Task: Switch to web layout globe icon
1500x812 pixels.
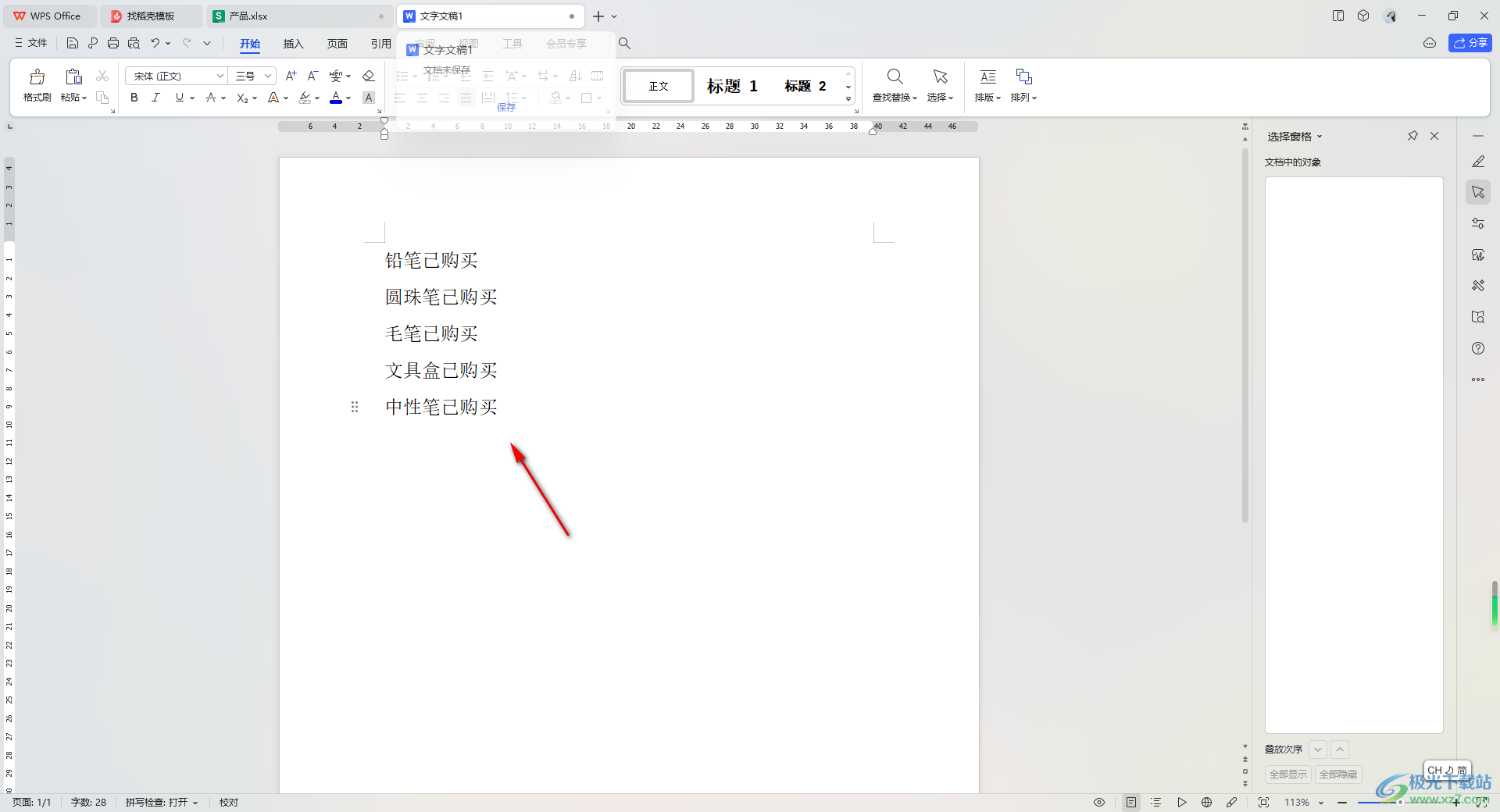Action: pos(1207,803)
